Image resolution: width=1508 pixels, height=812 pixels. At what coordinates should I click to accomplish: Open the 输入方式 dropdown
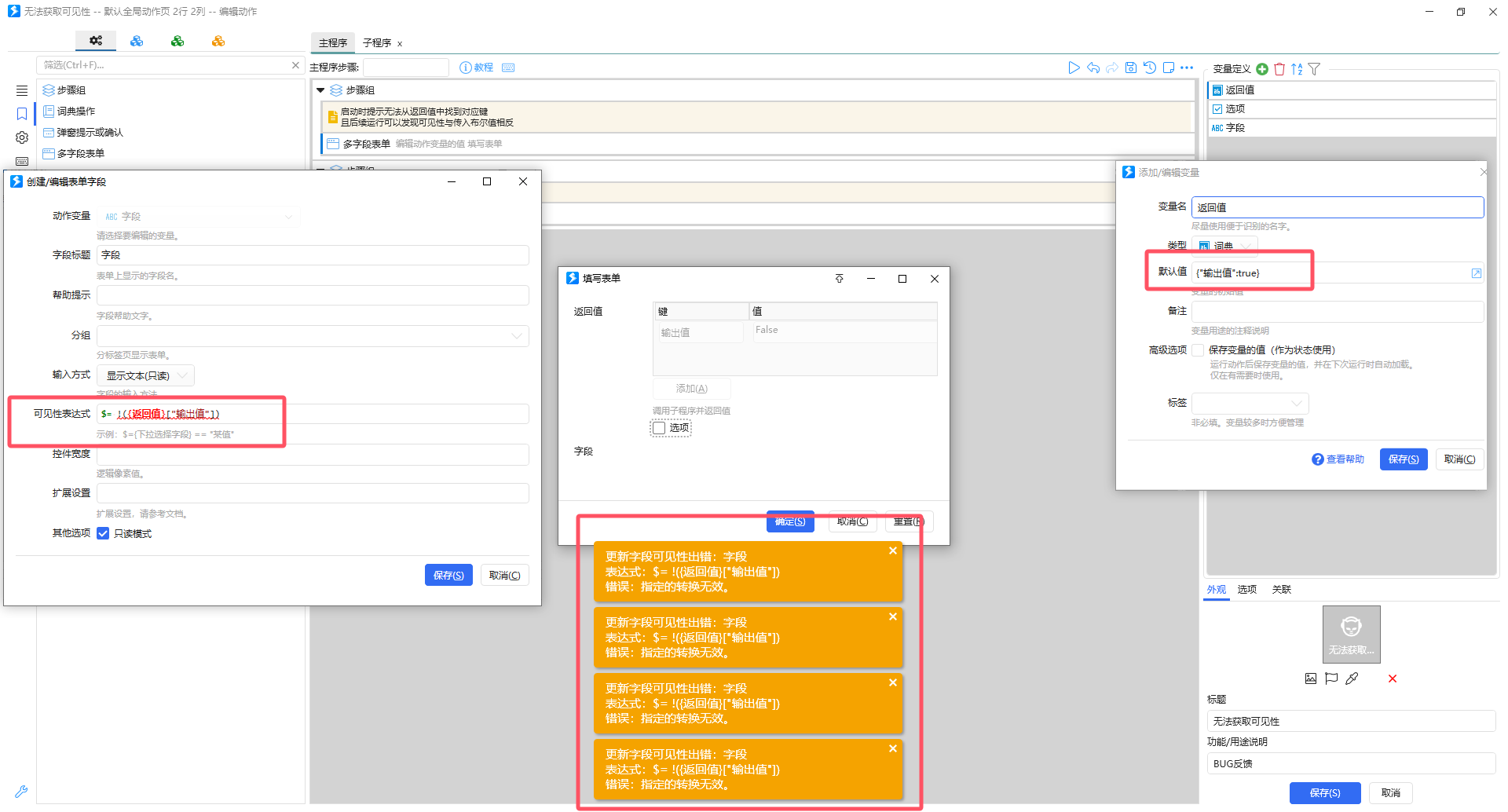point(145,375)
